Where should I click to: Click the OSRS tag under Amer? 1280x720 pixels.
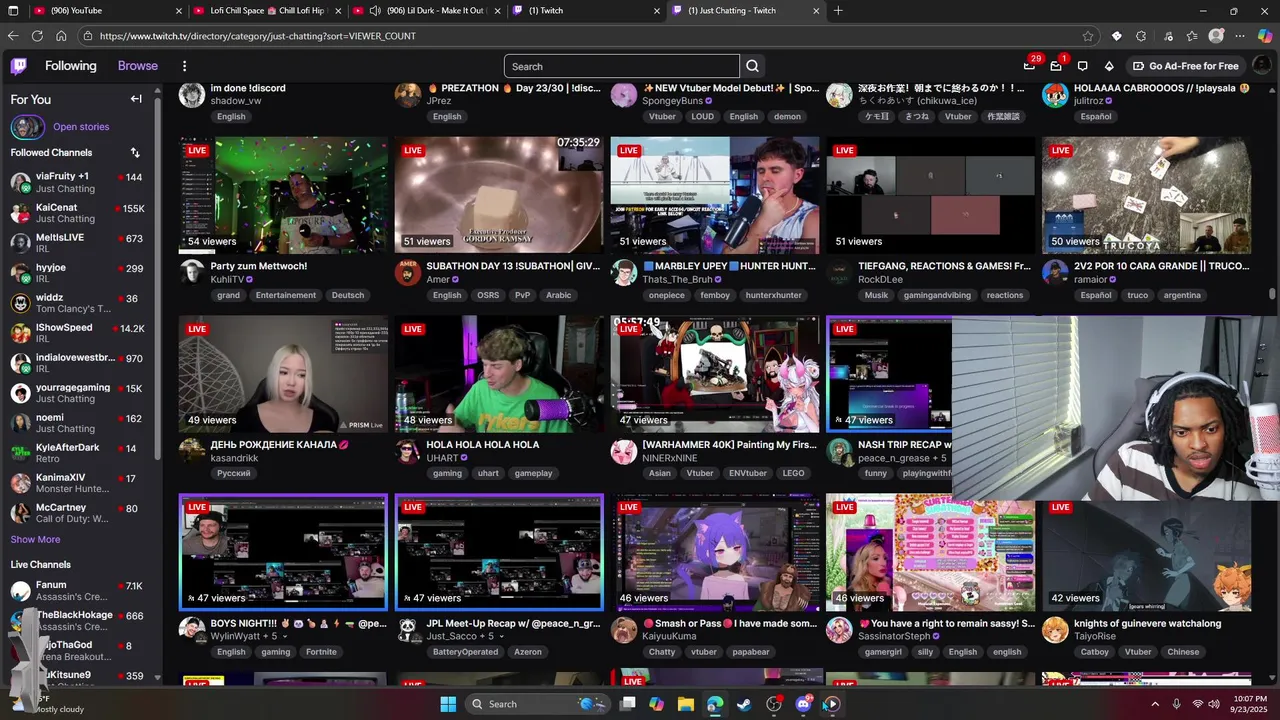[x=488, y=295]
